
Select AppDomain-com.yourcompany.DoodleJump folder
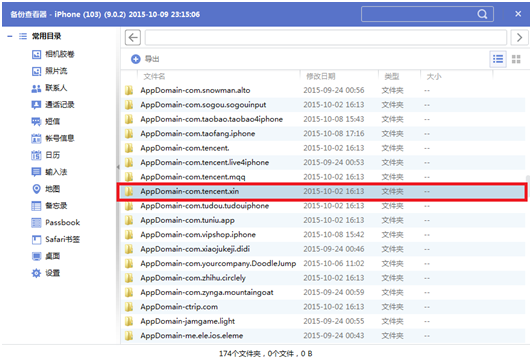pos(323,264)
